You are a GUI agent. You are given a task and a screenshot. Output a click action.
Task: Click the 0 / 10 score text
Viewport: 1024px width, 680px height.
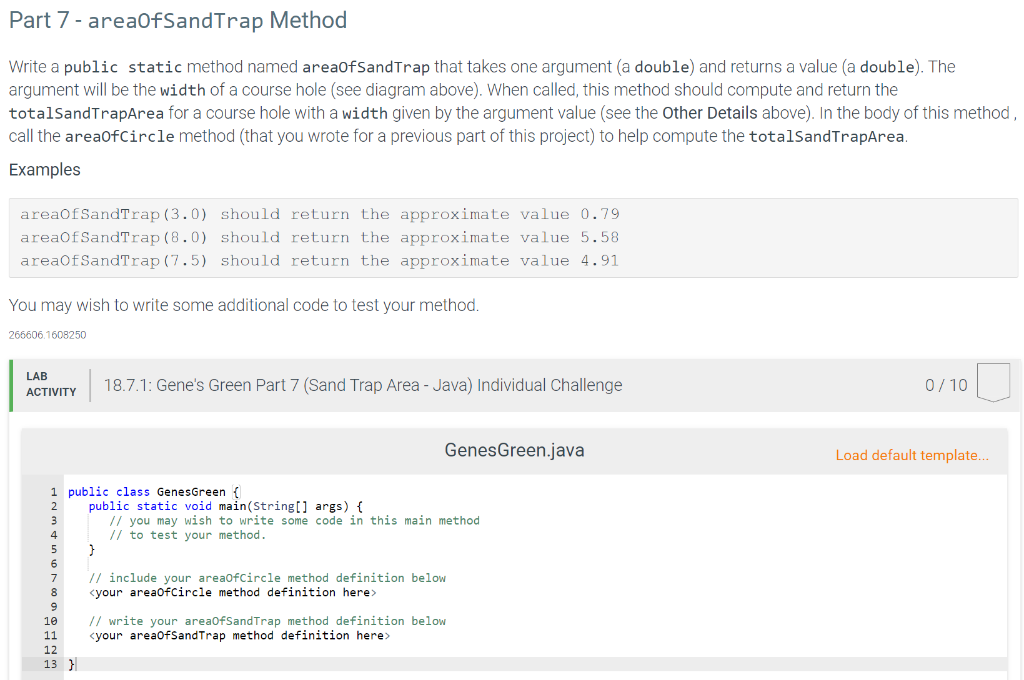pyautogui.click(x=946, y=385)
